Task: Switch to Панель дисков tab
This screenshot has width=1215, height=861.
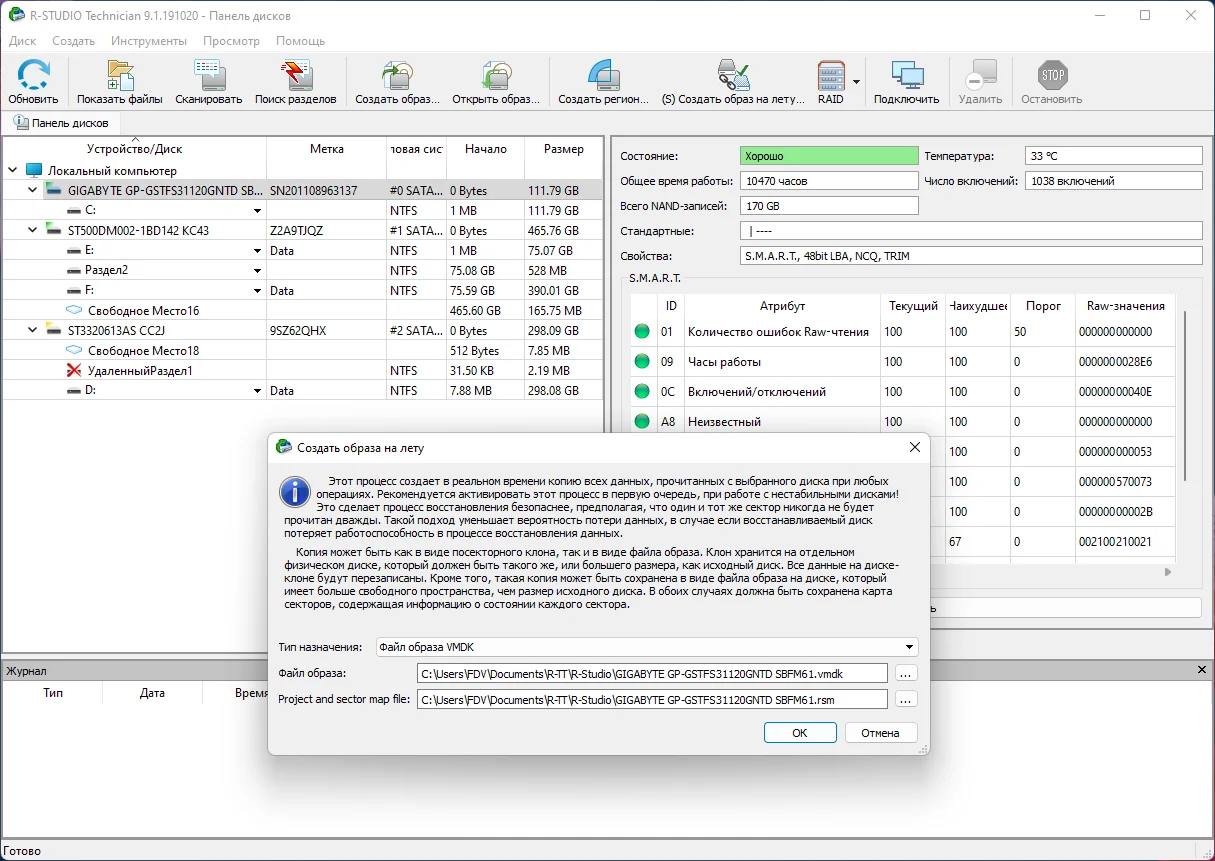Action: [62, 123]
